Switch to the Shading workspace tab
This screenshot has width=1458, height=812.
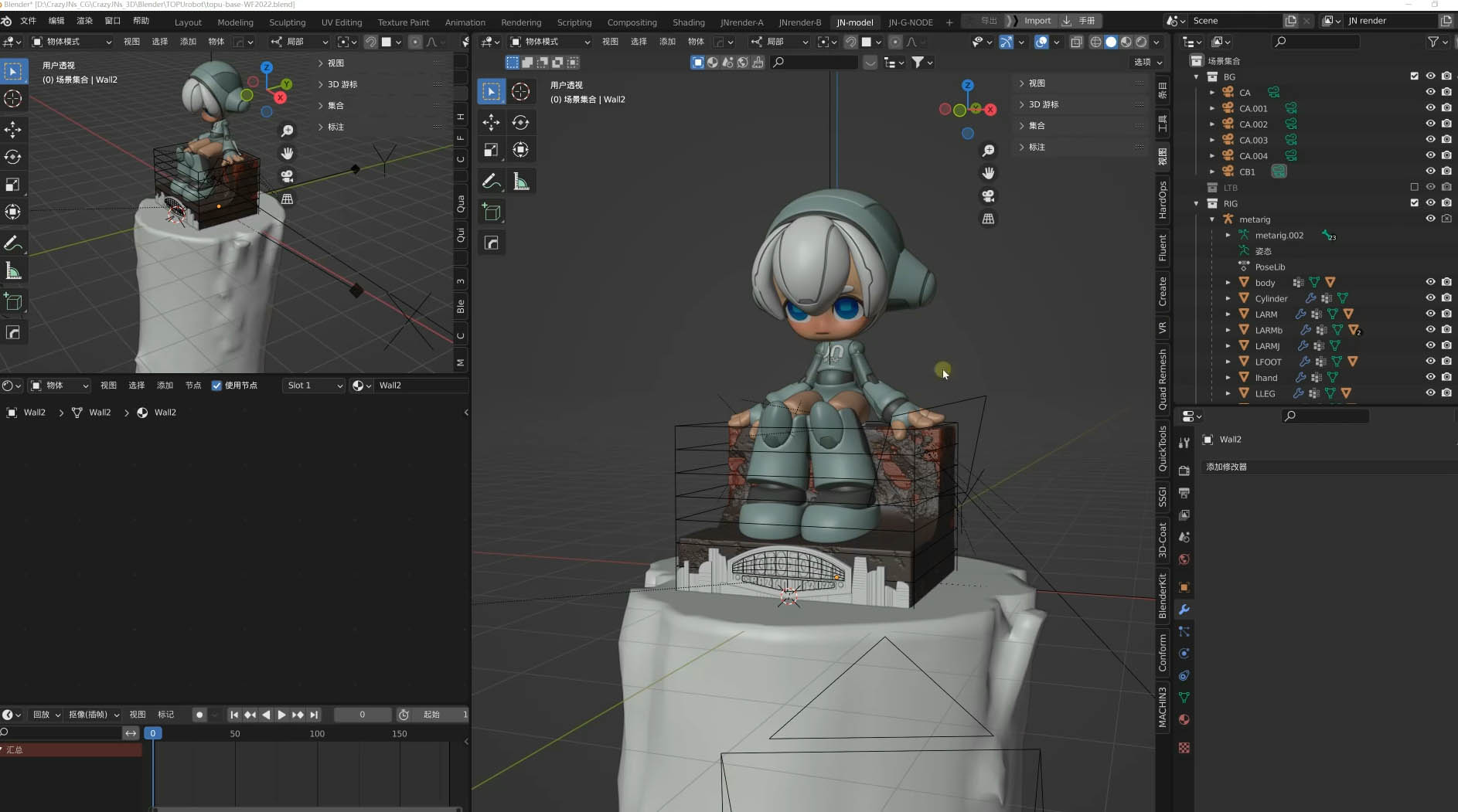coord(688,22)
